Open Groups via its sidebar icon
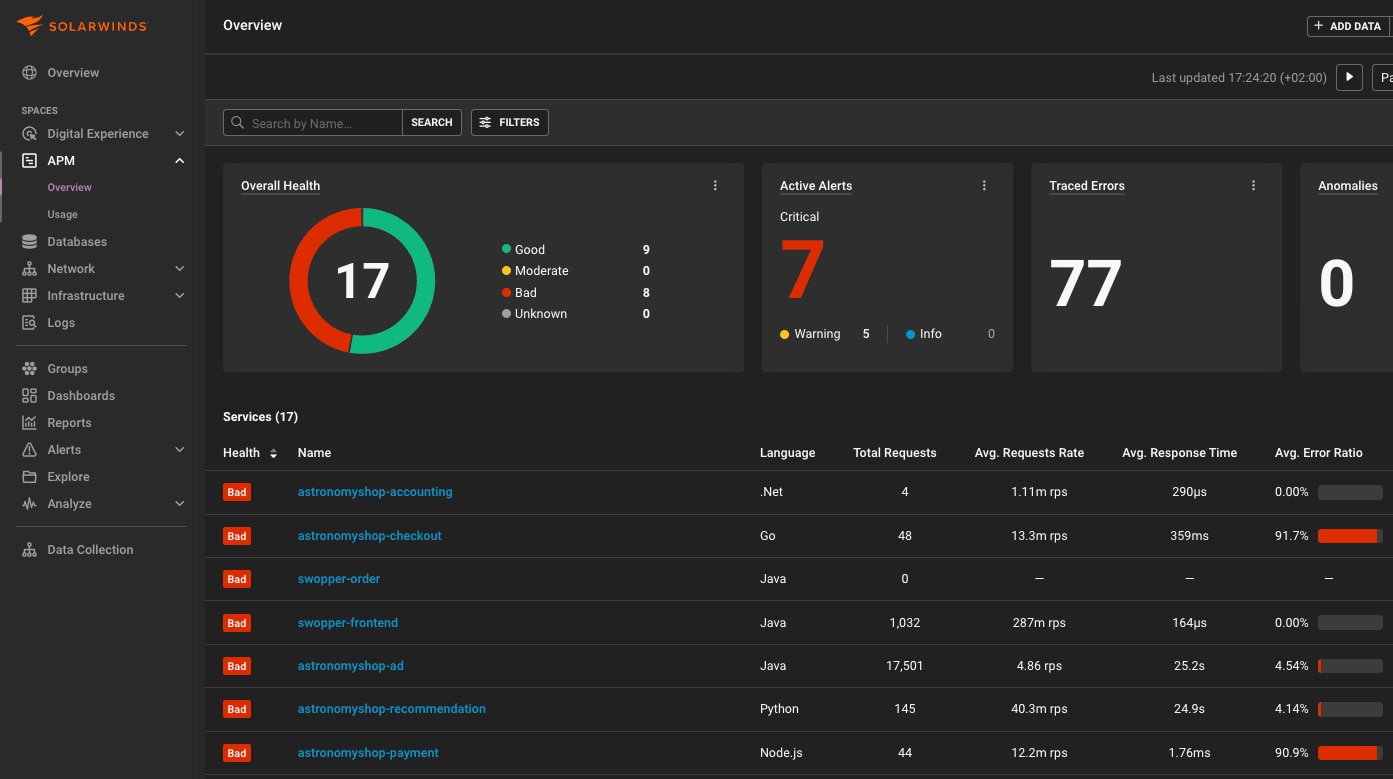Screen dimensions: 1393x779 [29, 369]
